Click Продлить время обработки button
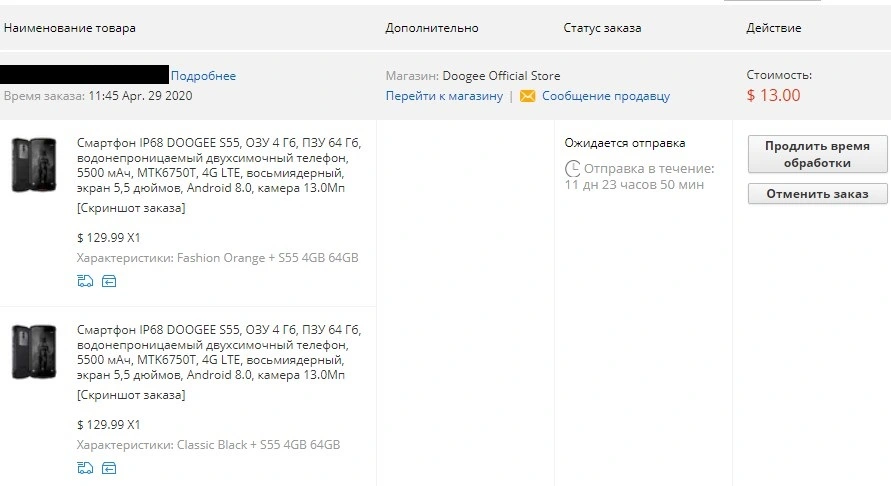Screen dimensions: 891x486 [x=817, y=154]
